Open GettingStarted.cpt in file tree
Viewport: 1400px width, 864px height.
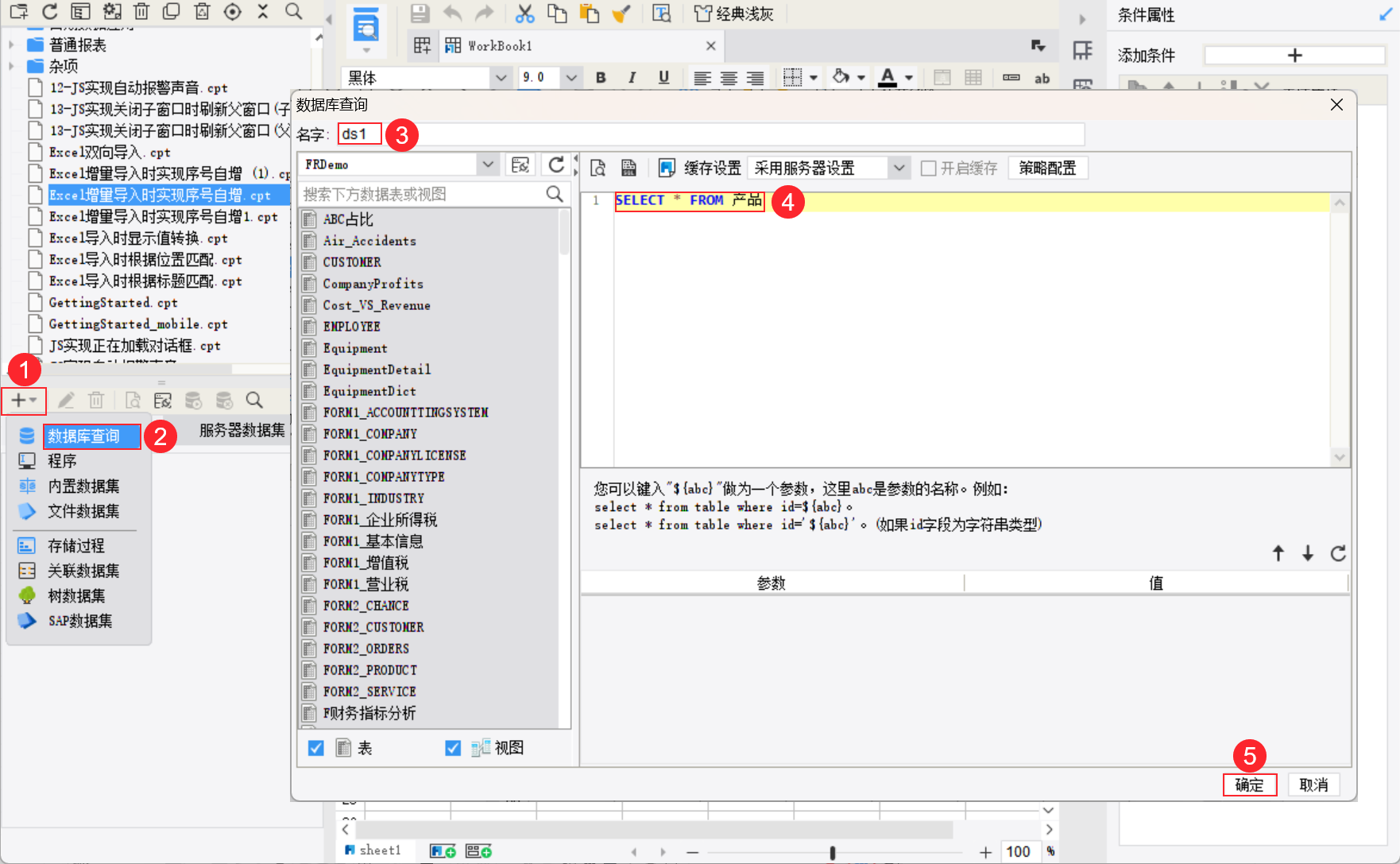pos(113,303)
